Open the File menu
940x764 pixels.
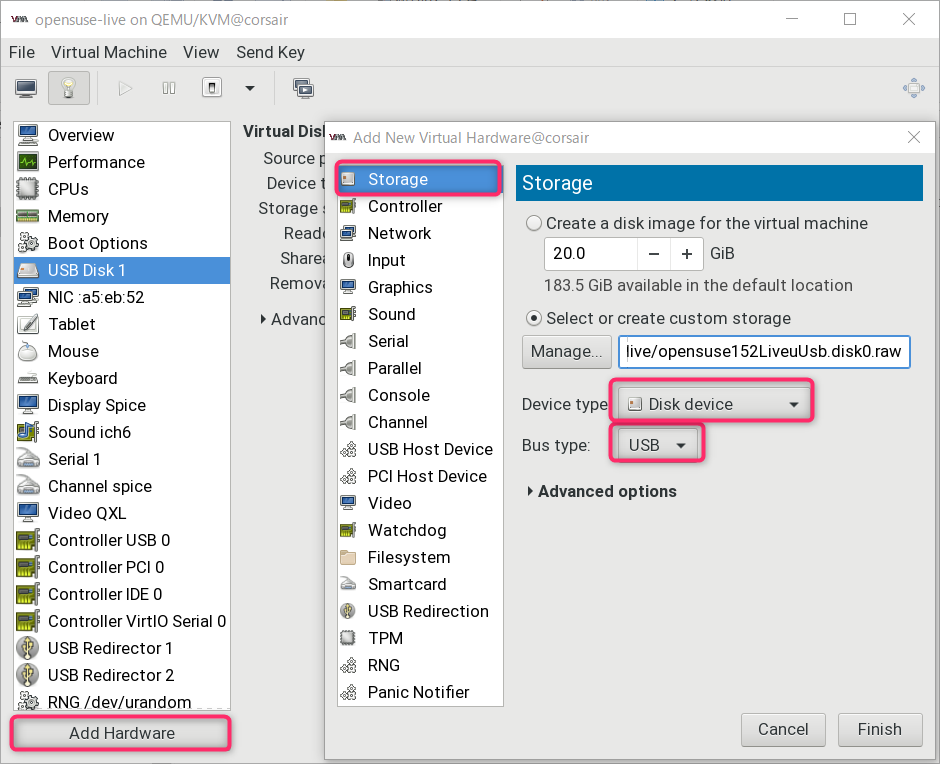[x=22, y=52]
